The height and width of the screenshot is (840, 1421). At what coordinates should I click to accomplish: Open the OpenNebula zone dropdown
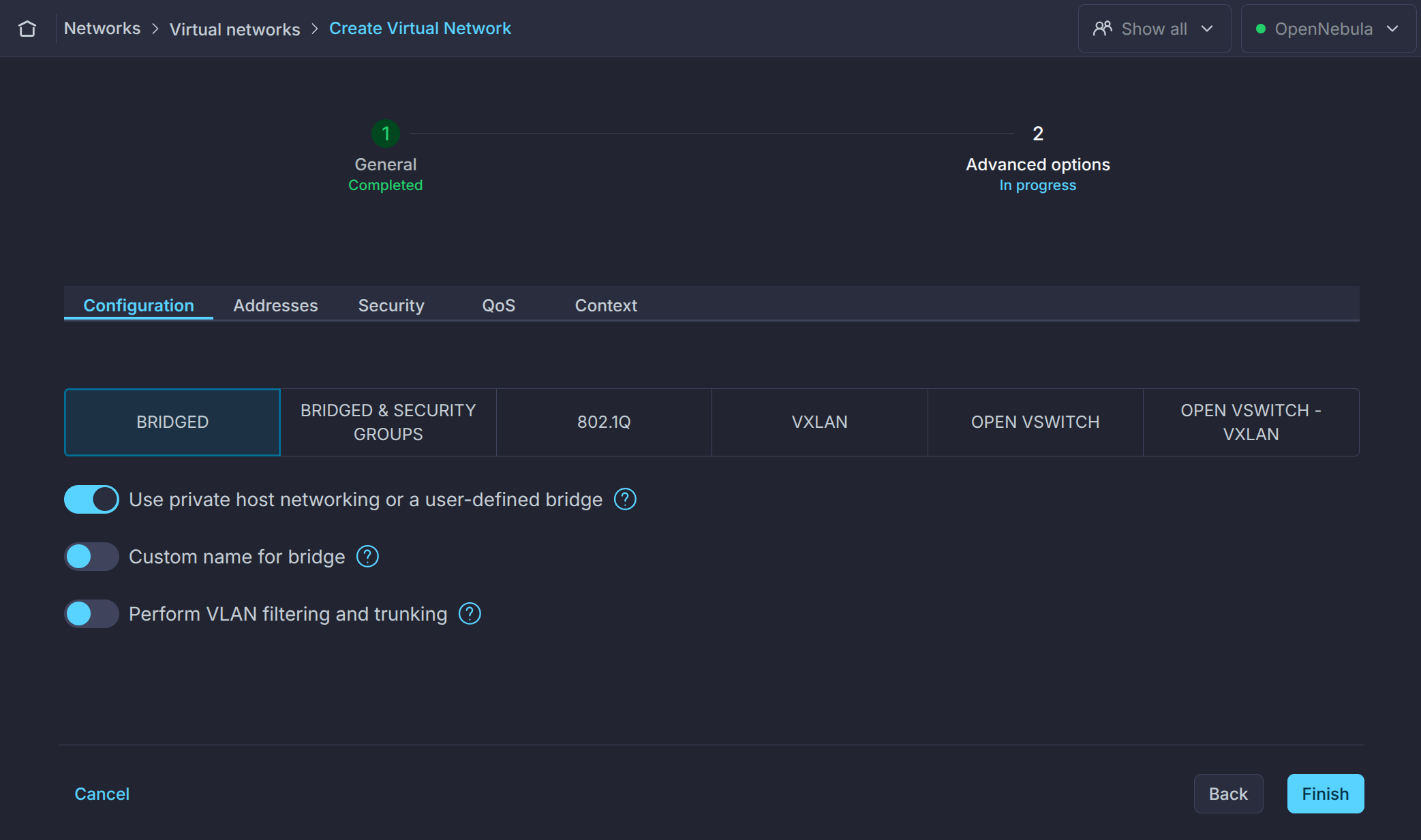click(1328, 29)
